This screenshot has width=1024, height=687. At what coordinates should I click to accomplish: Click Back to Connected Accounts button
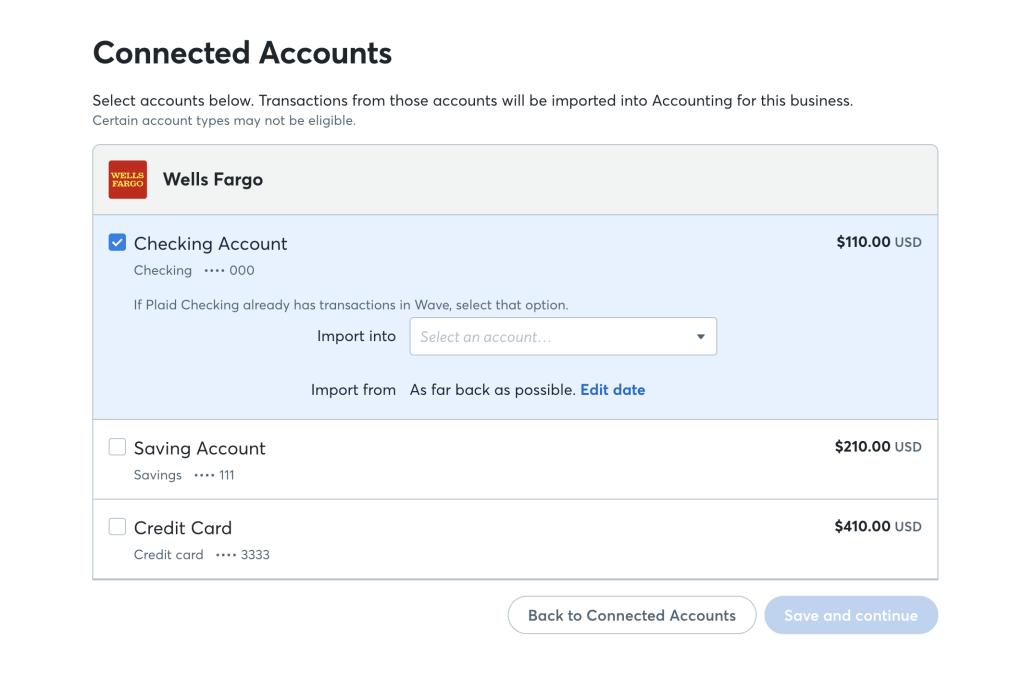tap(632, 615)
